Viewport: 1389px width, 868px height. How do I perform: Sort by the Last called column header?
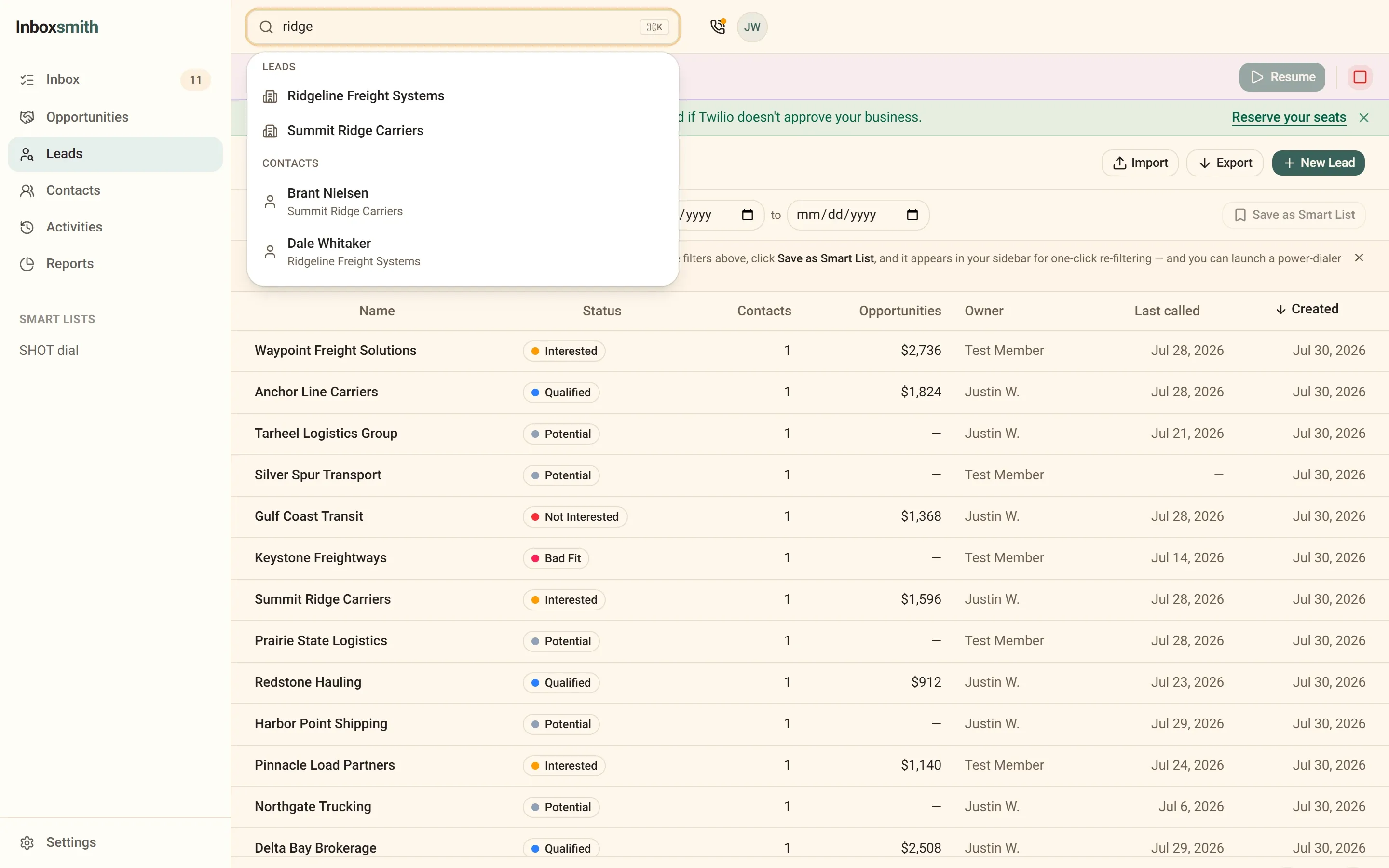(1167, 311)
